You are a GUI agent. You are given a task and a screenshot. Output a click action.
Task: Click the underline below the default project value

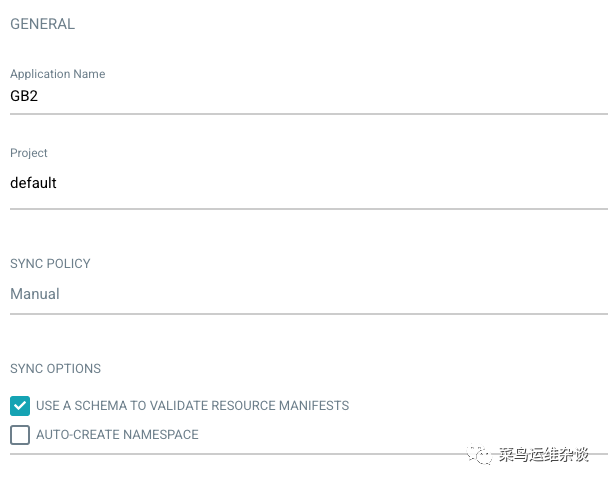tap(309, 209)
